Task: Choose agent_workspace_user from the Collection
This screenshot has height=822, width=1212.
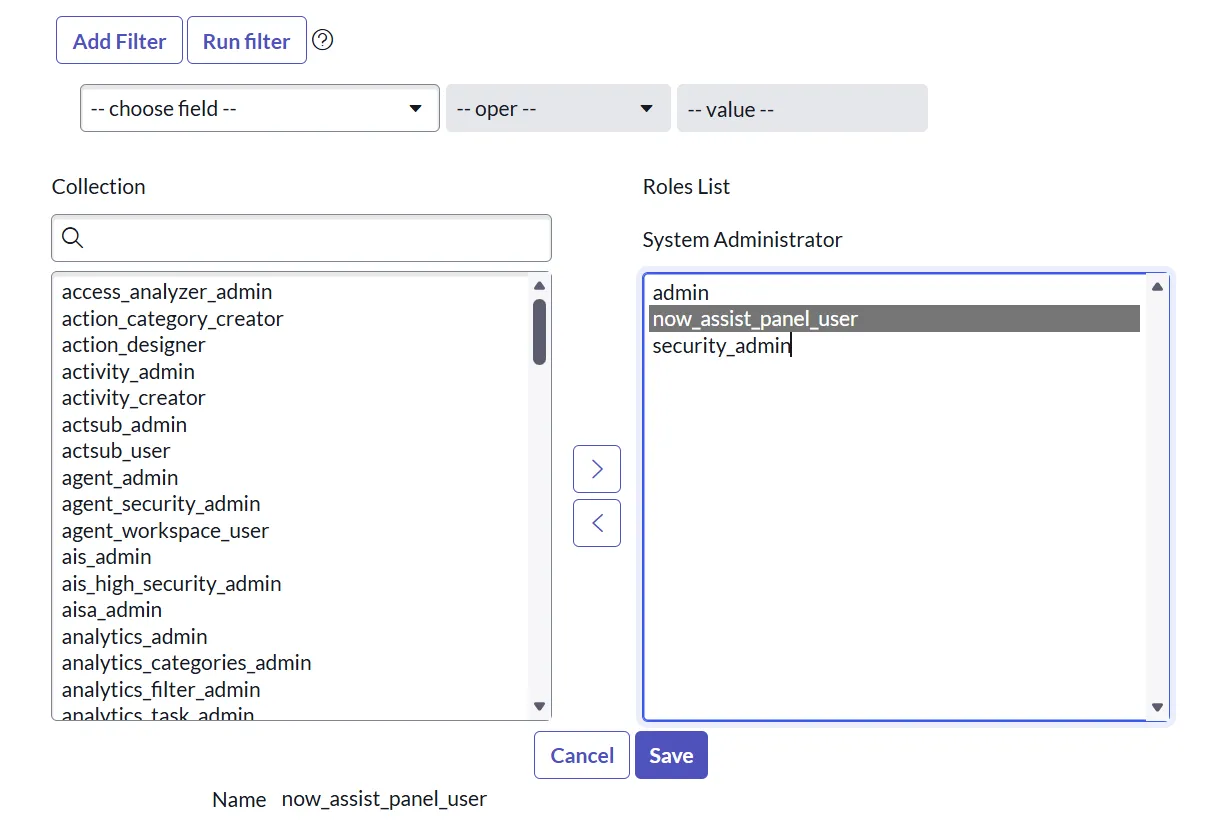Action: (x=165, y=531)
